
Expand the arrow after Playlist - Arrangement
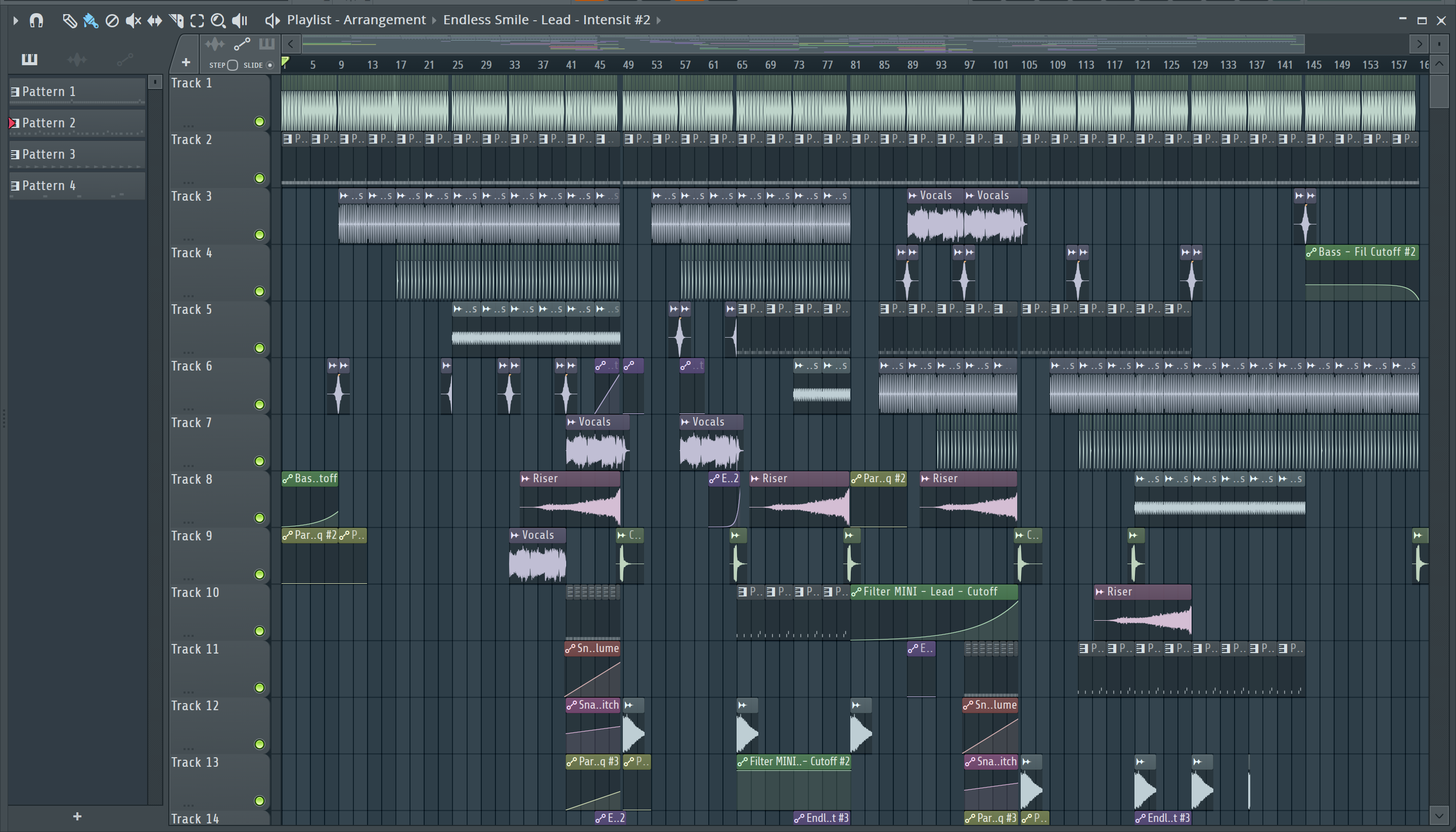(x=434, y=21)
